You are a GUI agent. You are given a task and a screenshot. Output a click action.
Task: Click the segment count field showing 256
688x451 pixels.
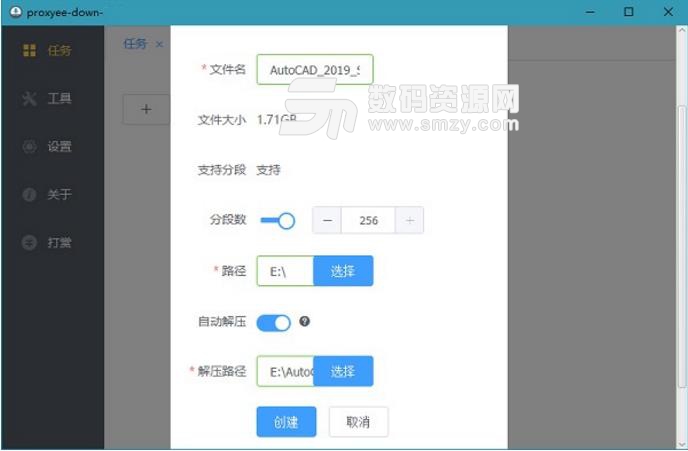point(369,220)
